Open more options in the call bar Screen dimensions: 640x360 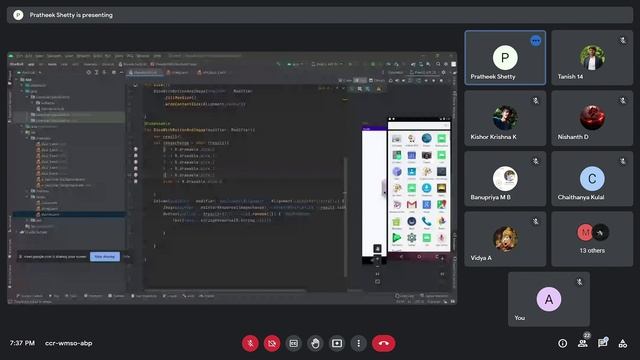[358, 343]
